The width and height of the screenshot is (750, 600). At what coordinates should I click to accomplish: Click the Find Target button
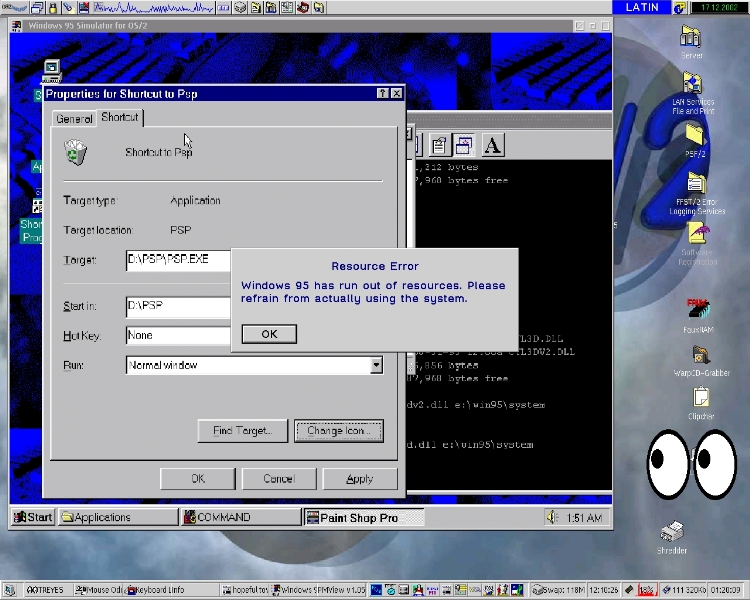[x=243, y=431]
